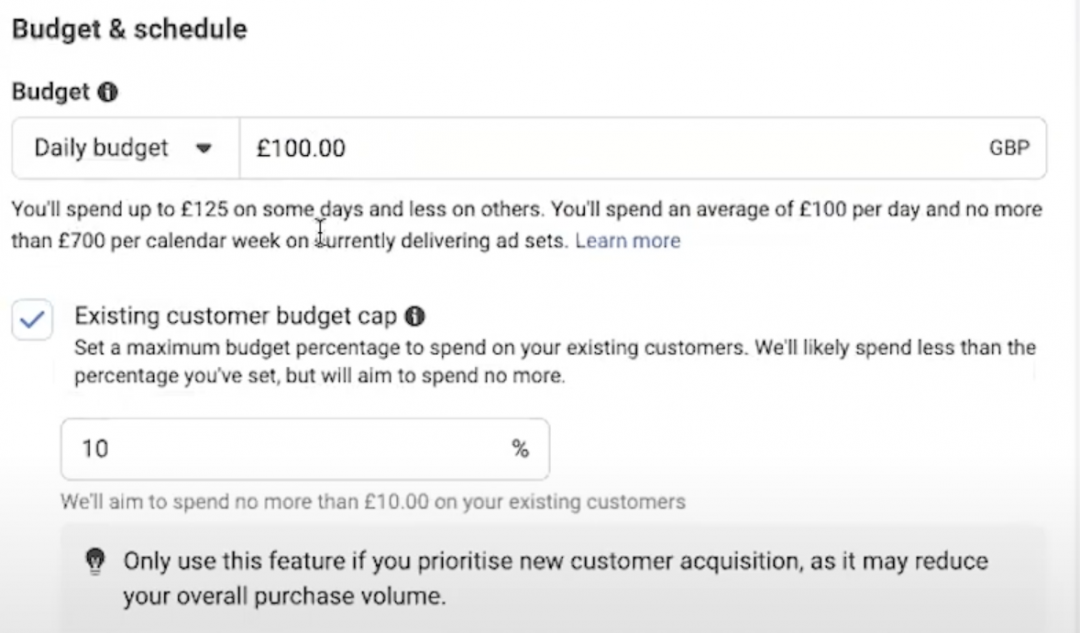Click the 'your overall purchase volume' tip line
Screen dimensions: 1080x633
(284, 596)
